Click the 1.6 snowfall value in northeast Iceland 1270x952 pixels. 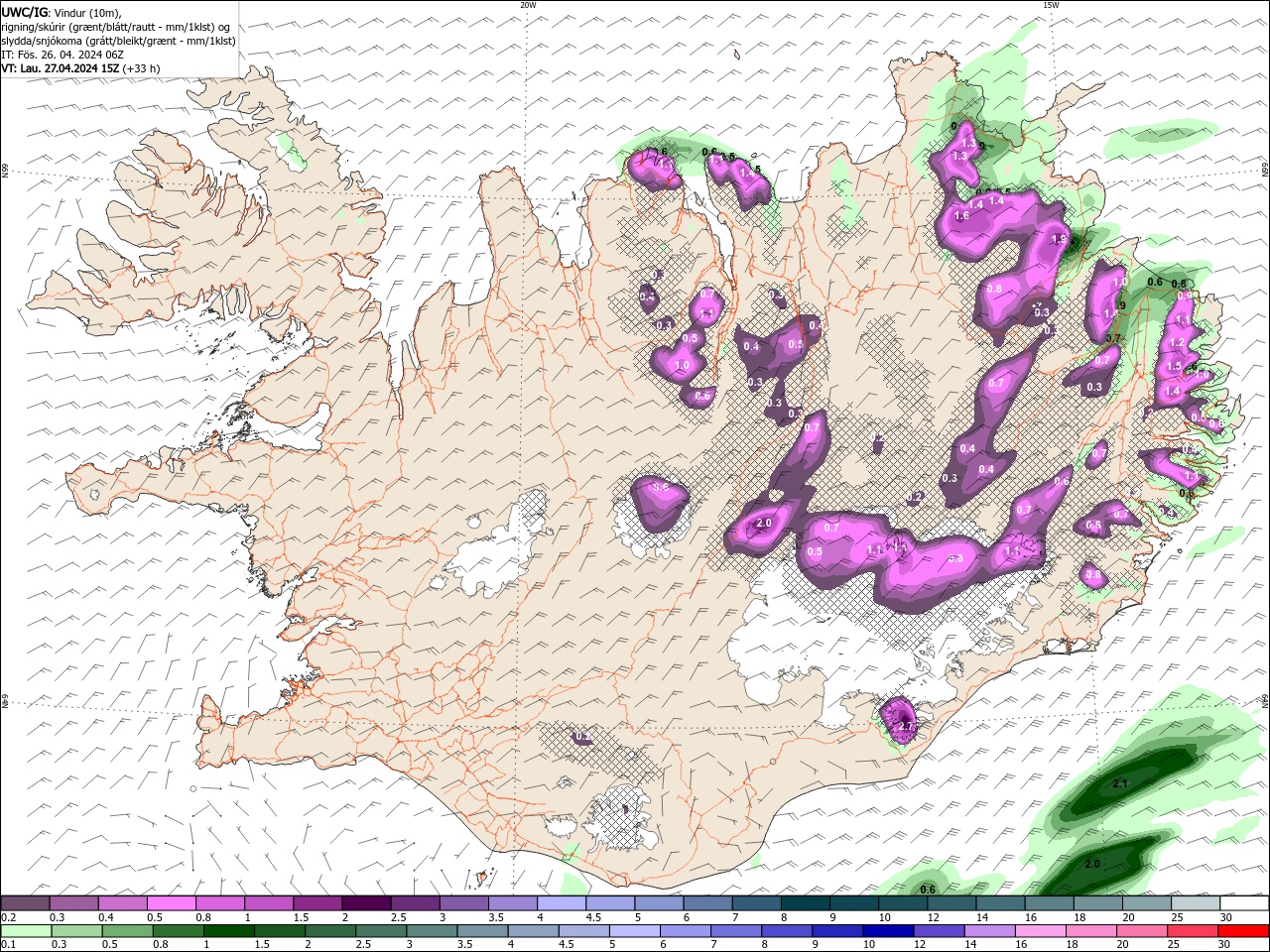pyautogui.click(x=961, y=215)
